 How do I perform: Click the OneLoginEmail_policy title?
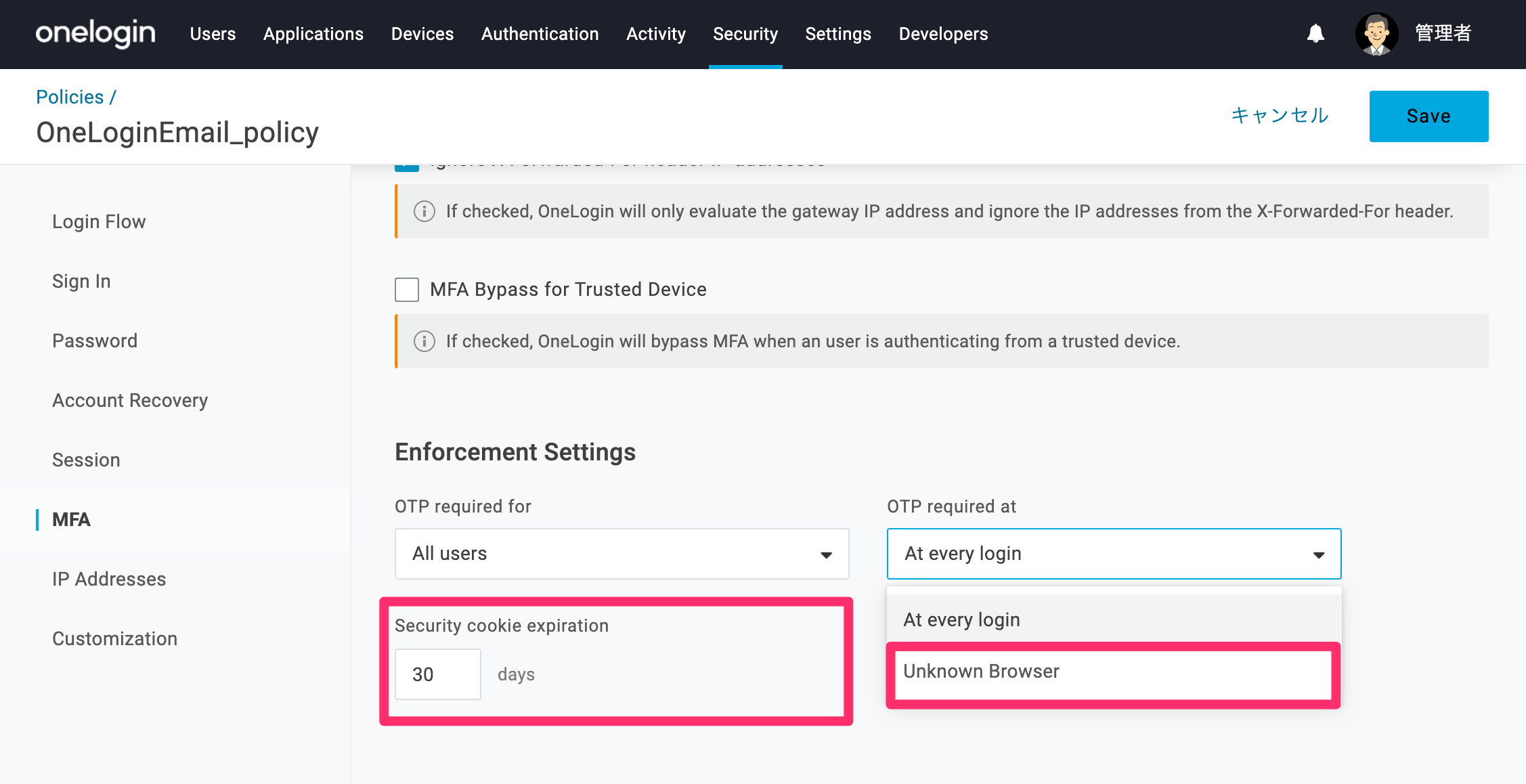[x=177, y=133]
